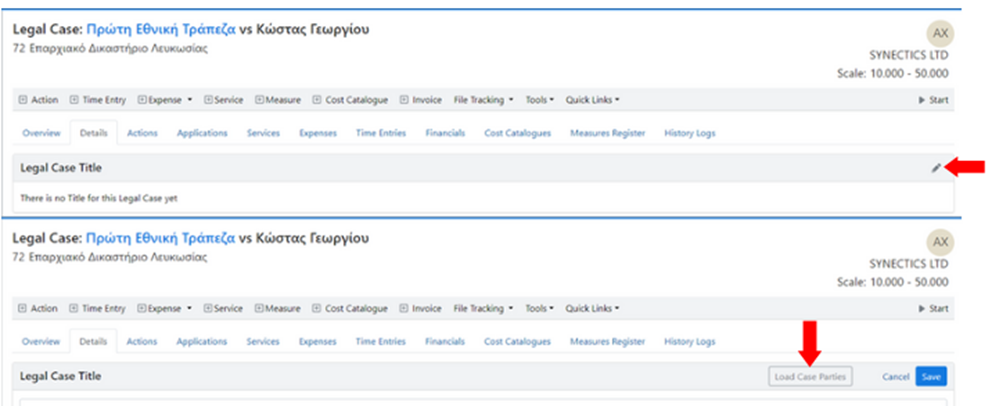Open the File Tracking dropdown in upper toolbar
The height and width of the screenshot is (406, 992).
point(484,100)
